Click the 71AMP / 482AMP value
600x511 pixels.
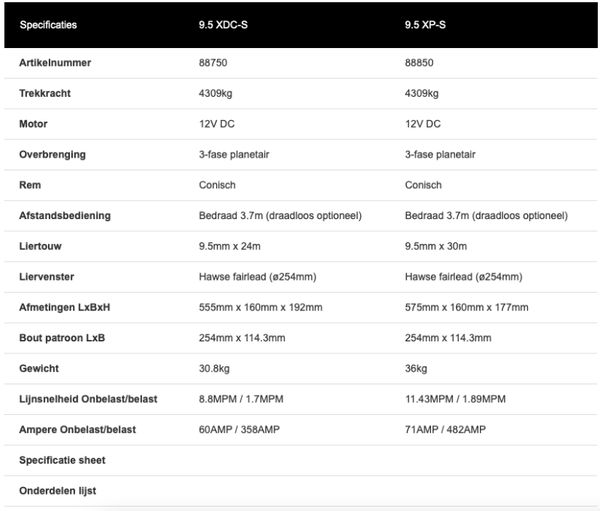445,429
